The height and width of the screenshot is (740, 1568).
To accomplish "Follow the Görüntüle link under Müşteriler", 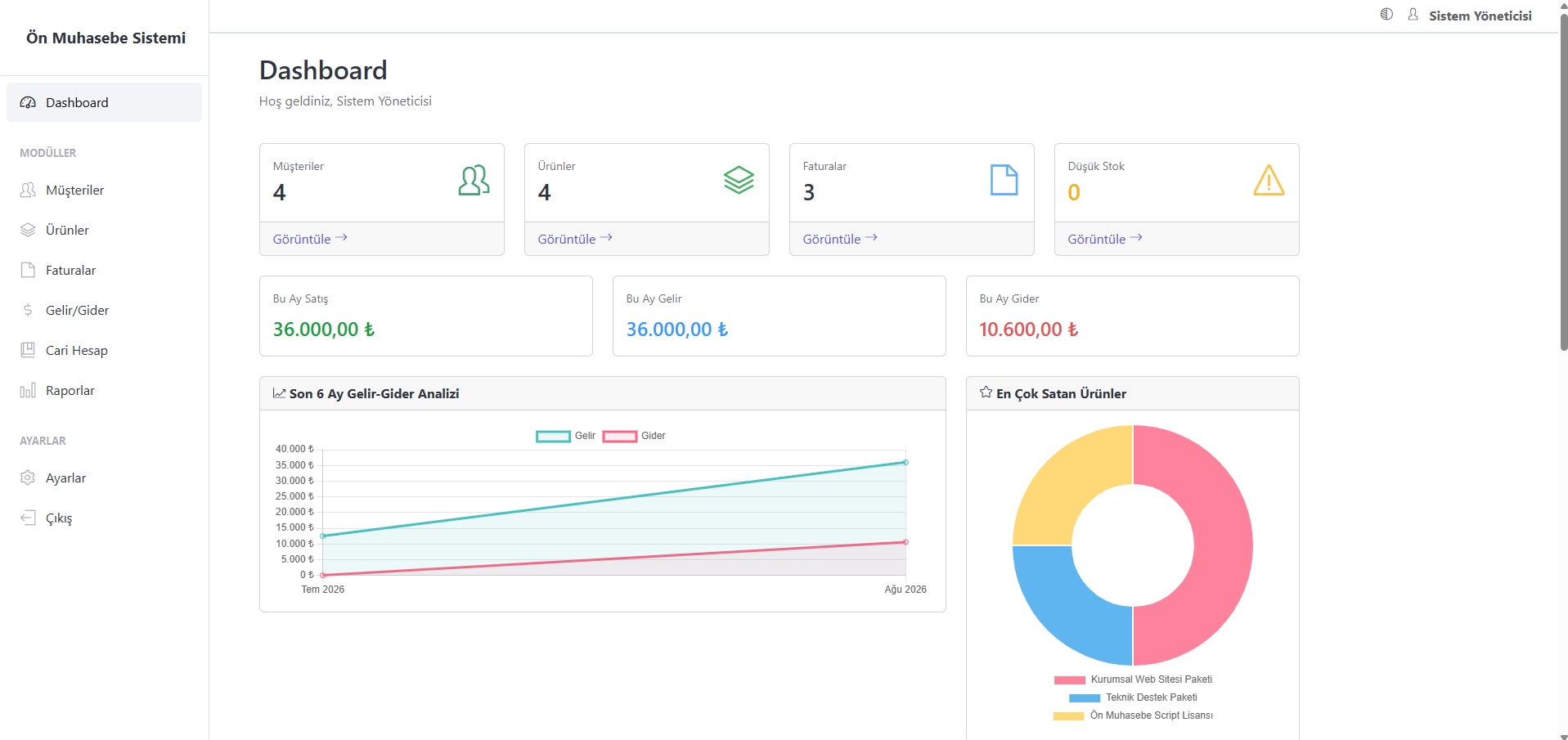I will (x=310, y=239).
